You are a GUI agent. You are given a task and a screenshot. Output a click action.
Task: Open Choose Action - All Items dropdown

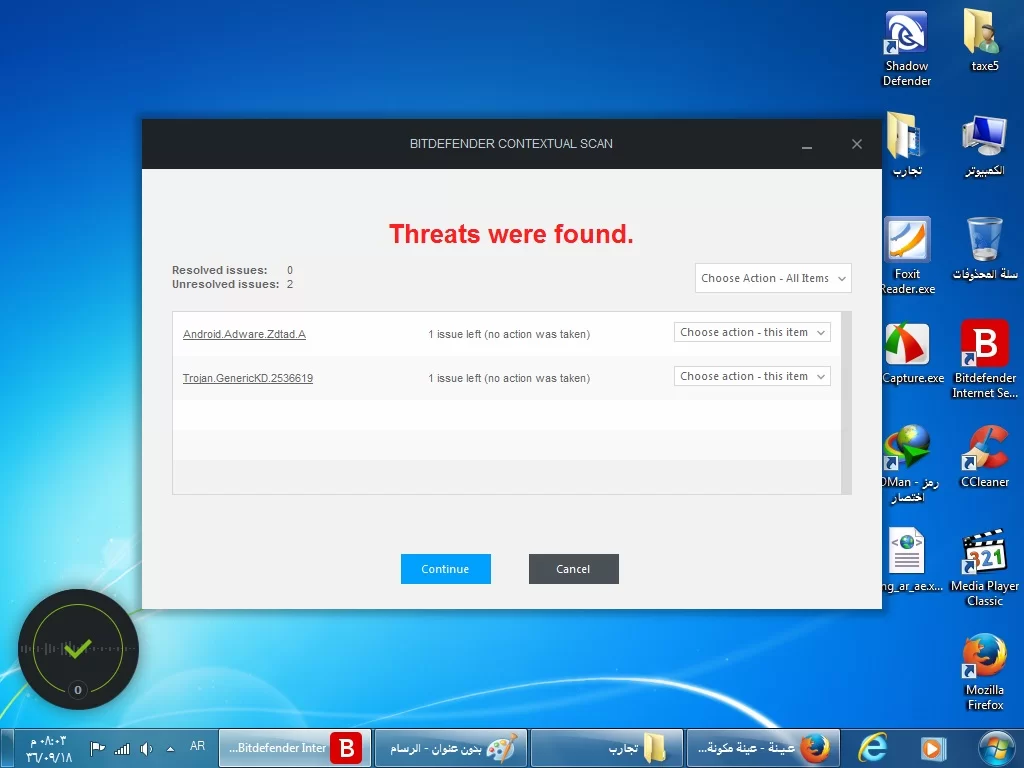point(773,278)
